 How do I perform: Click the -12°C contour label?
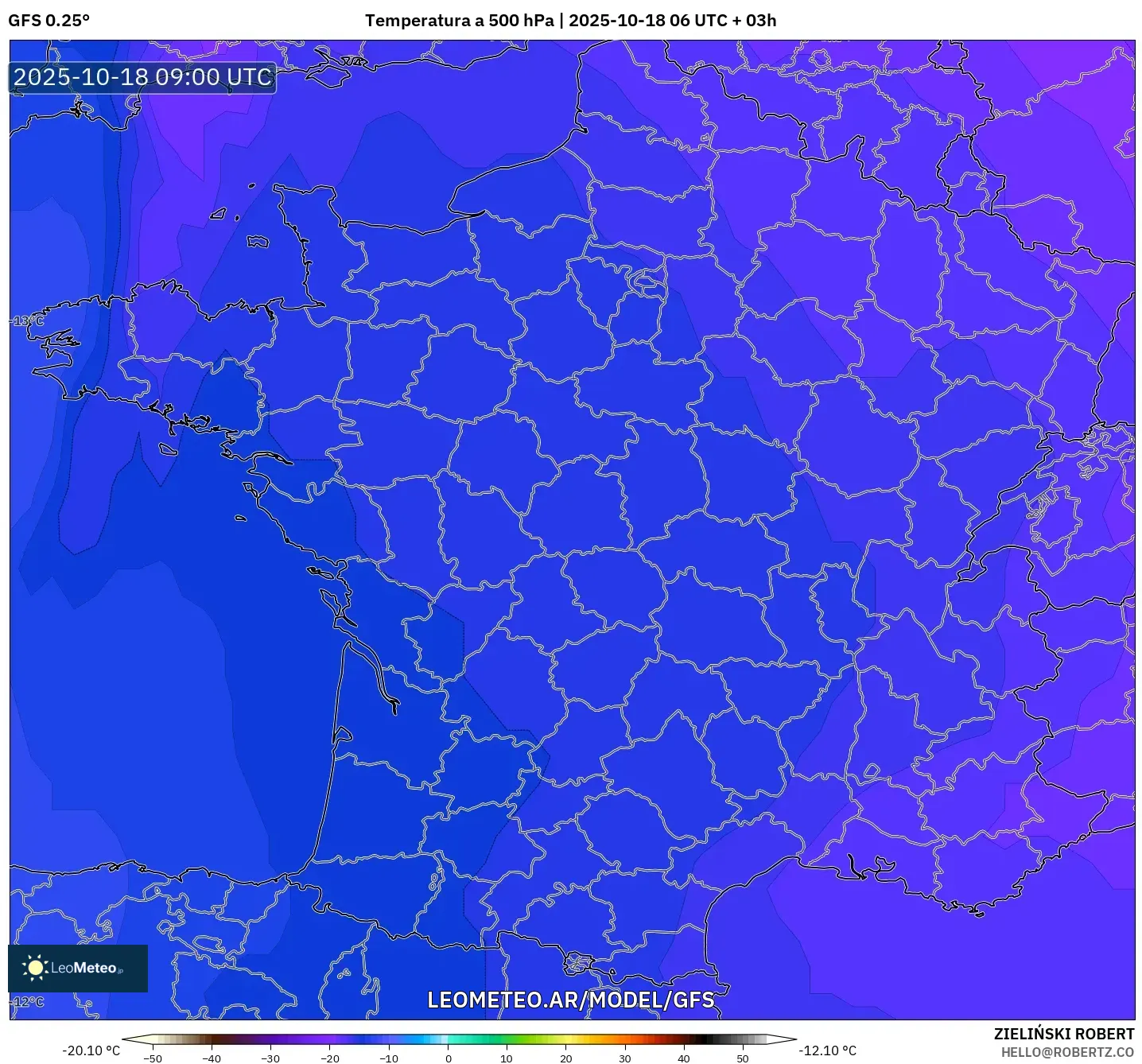(x=29, y=1001)
